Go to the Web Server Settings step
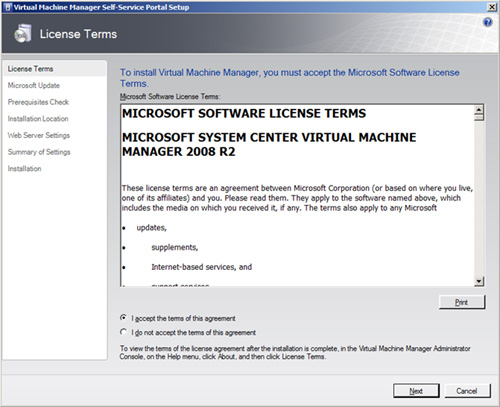 (x=39, y=135)
